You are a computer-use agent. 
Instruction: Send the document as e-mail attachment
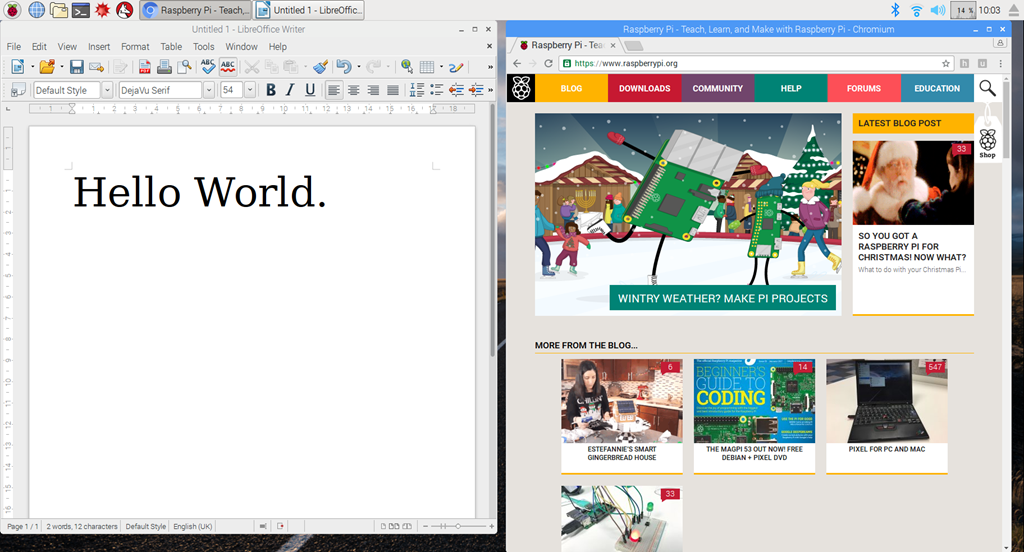[x=96, y=67]
